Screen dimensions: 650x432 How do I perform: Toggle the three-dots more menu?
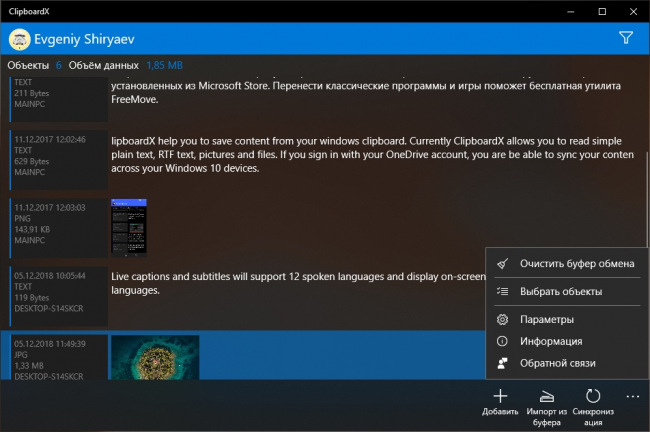(x=633, y=397)
